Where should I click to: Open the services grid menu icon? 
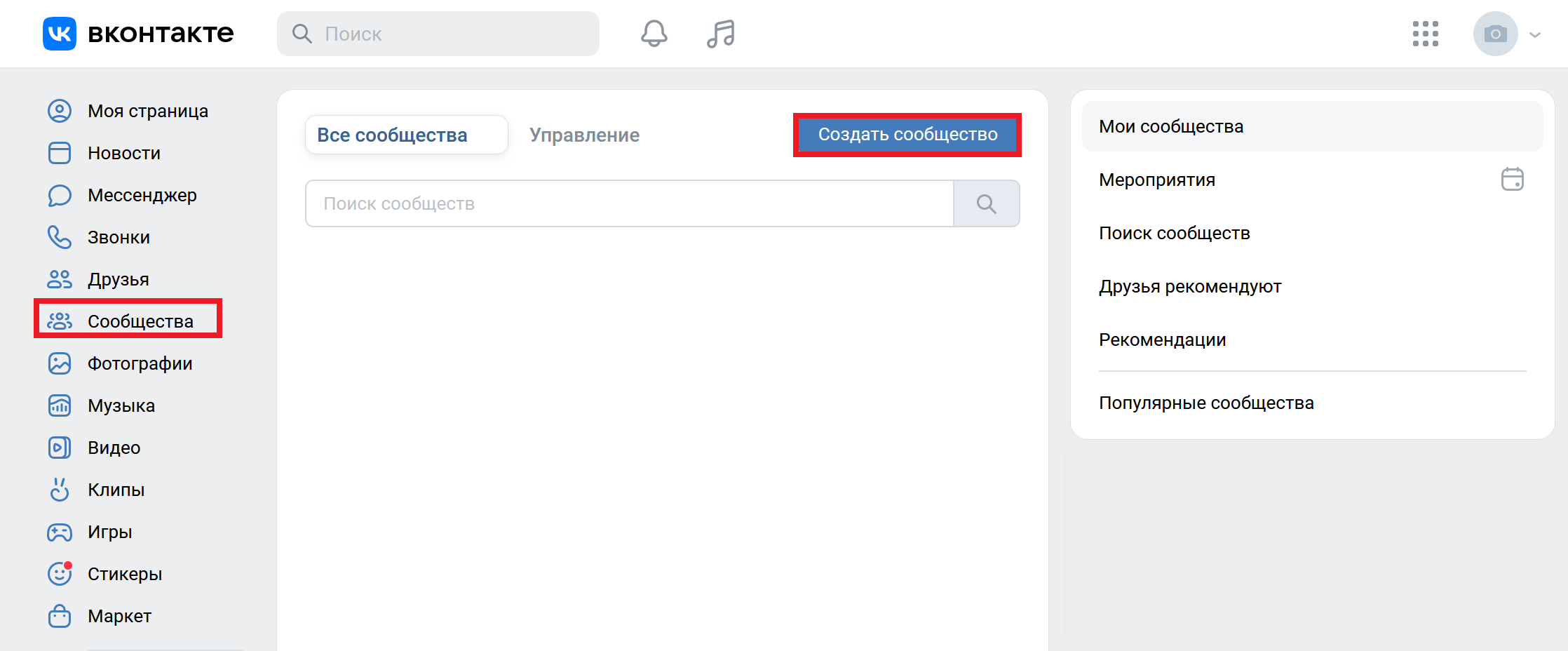1425,34
